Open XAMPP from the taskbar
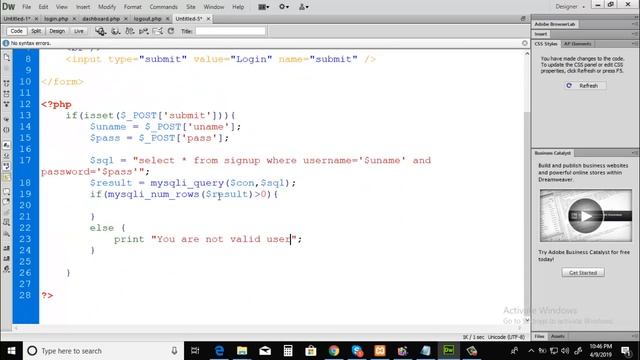The height and width of the screenshot is (360, 640). click(x=380, y=351)
